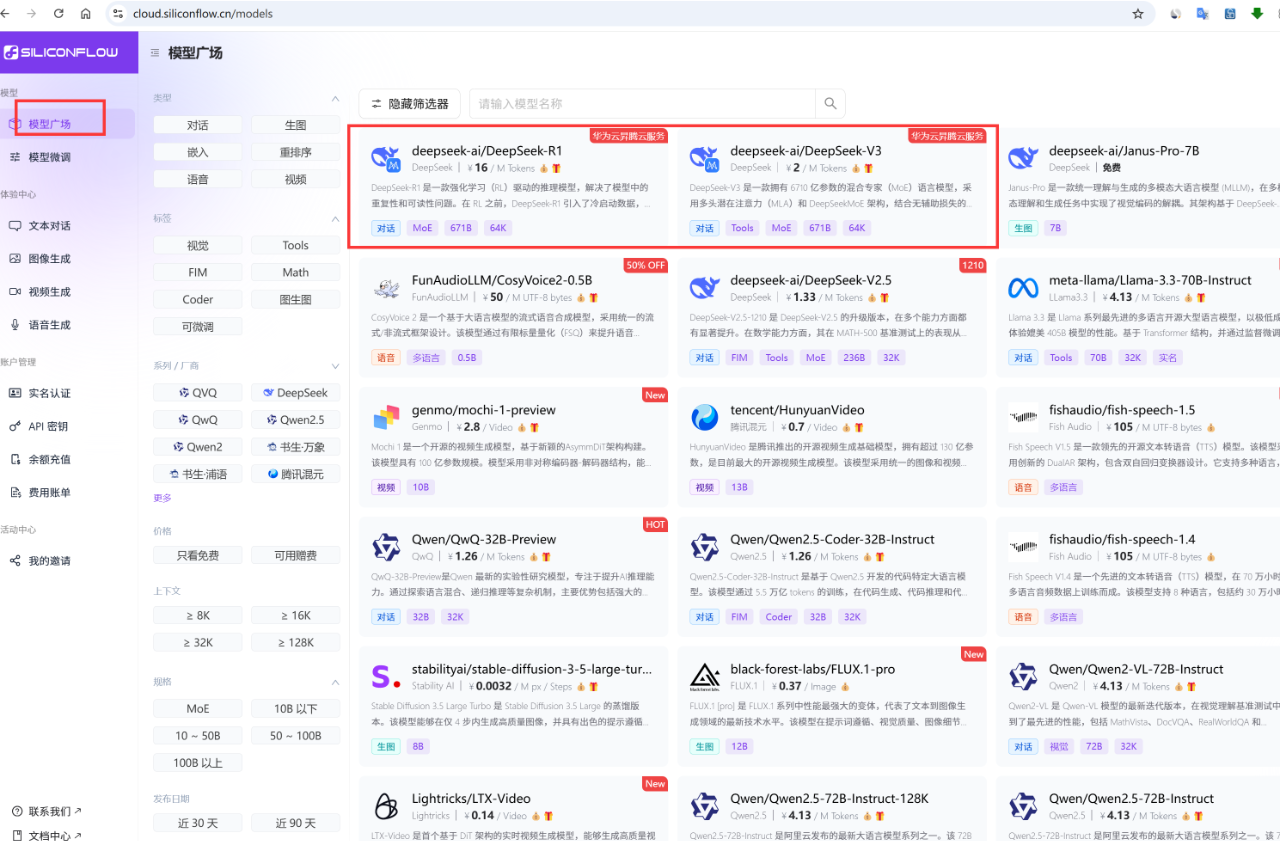The height and width of the screenshot is (841, 1280).
Task: Click the browser reload button
Action: click(x=58, y=14)
